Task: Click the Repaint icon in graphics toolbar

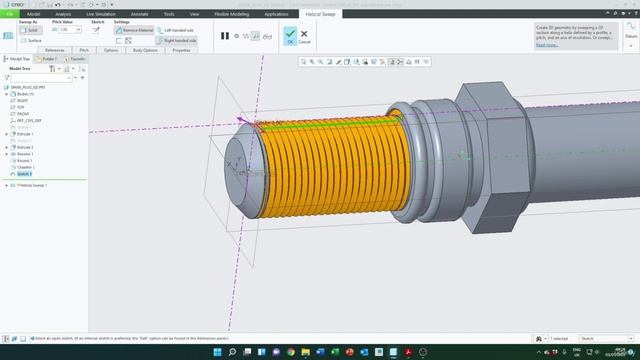Action: tap(330, 62)
